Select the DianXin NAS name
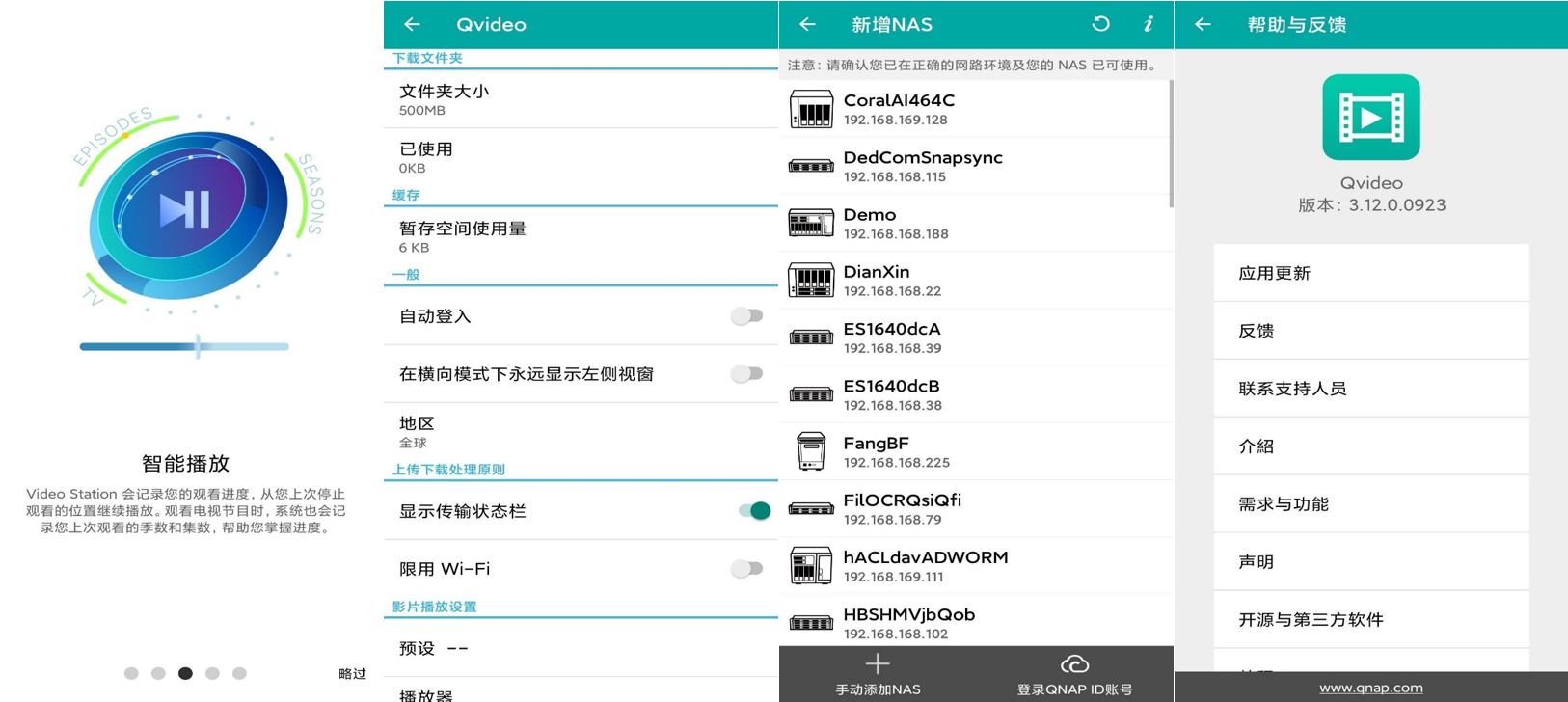 (877, 272)
